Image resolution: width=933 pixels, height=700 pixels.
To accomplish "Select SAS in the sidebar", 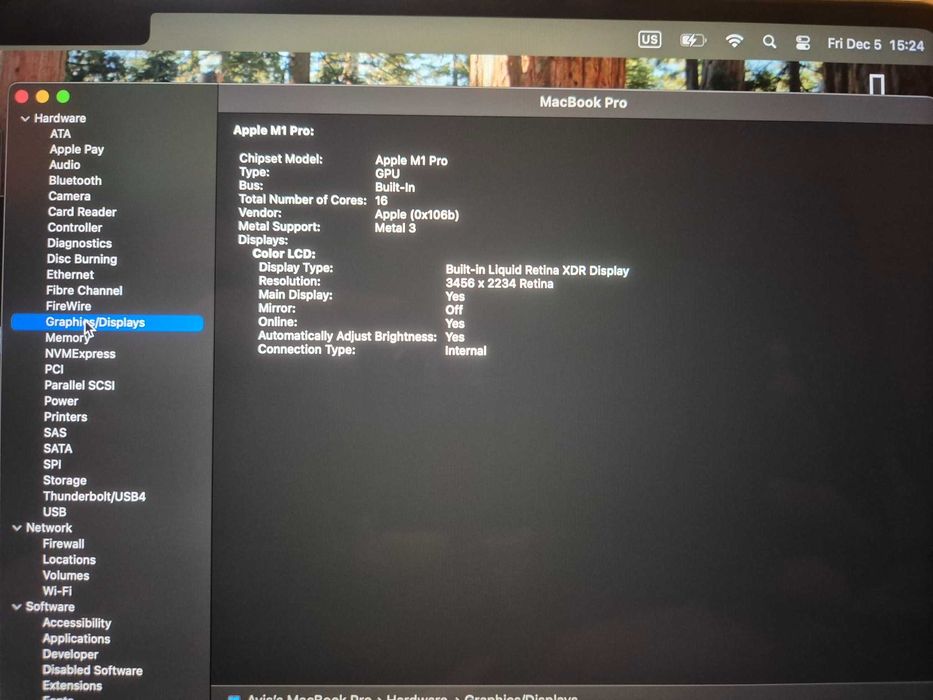I will point(55,433).
